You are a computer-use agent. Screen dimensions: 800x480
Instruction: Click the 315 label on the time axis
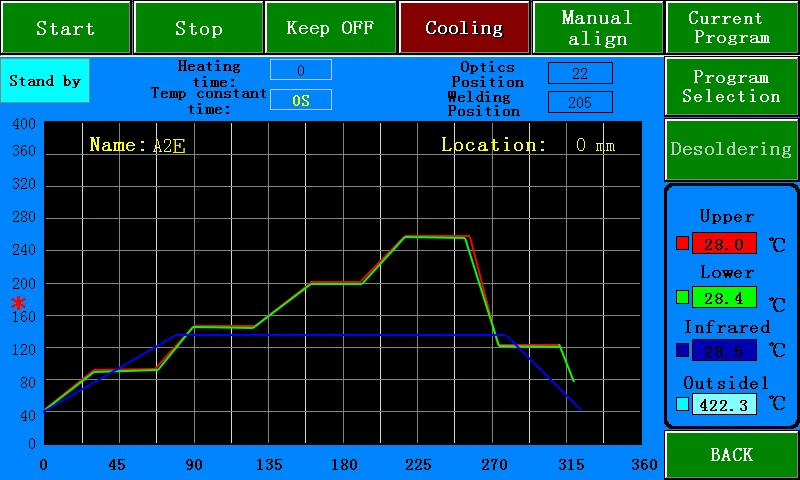tap(571, 465)
